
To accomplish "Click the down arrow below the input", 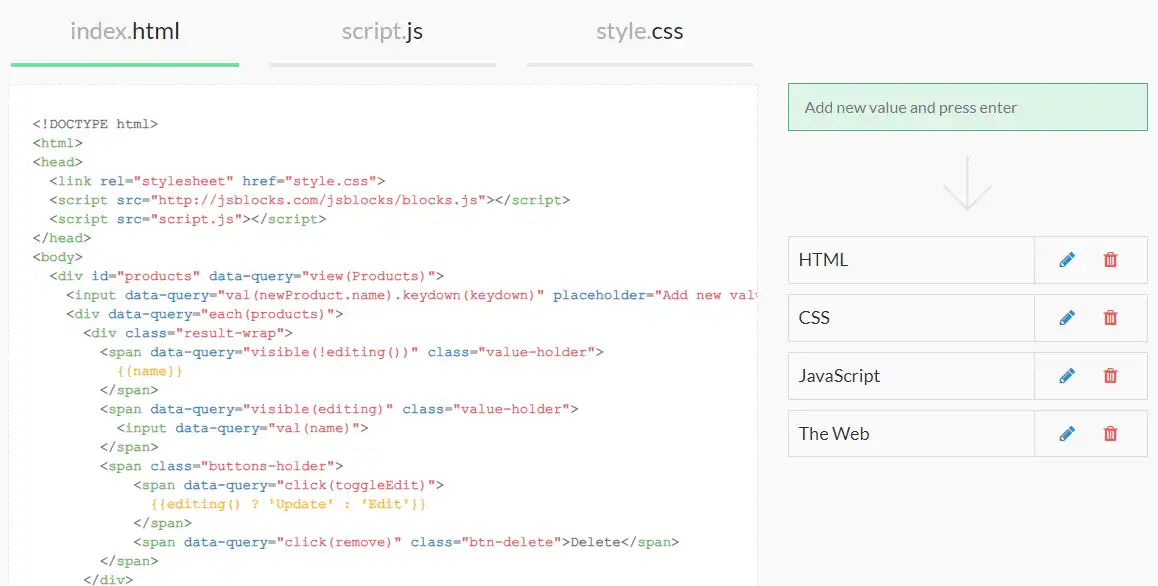I will pyautogui.click(x=967, y=182).
